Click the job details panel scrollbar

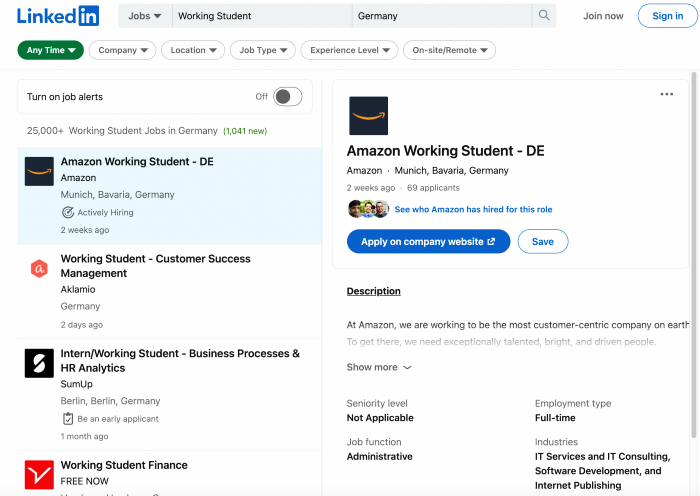(694, 254)
